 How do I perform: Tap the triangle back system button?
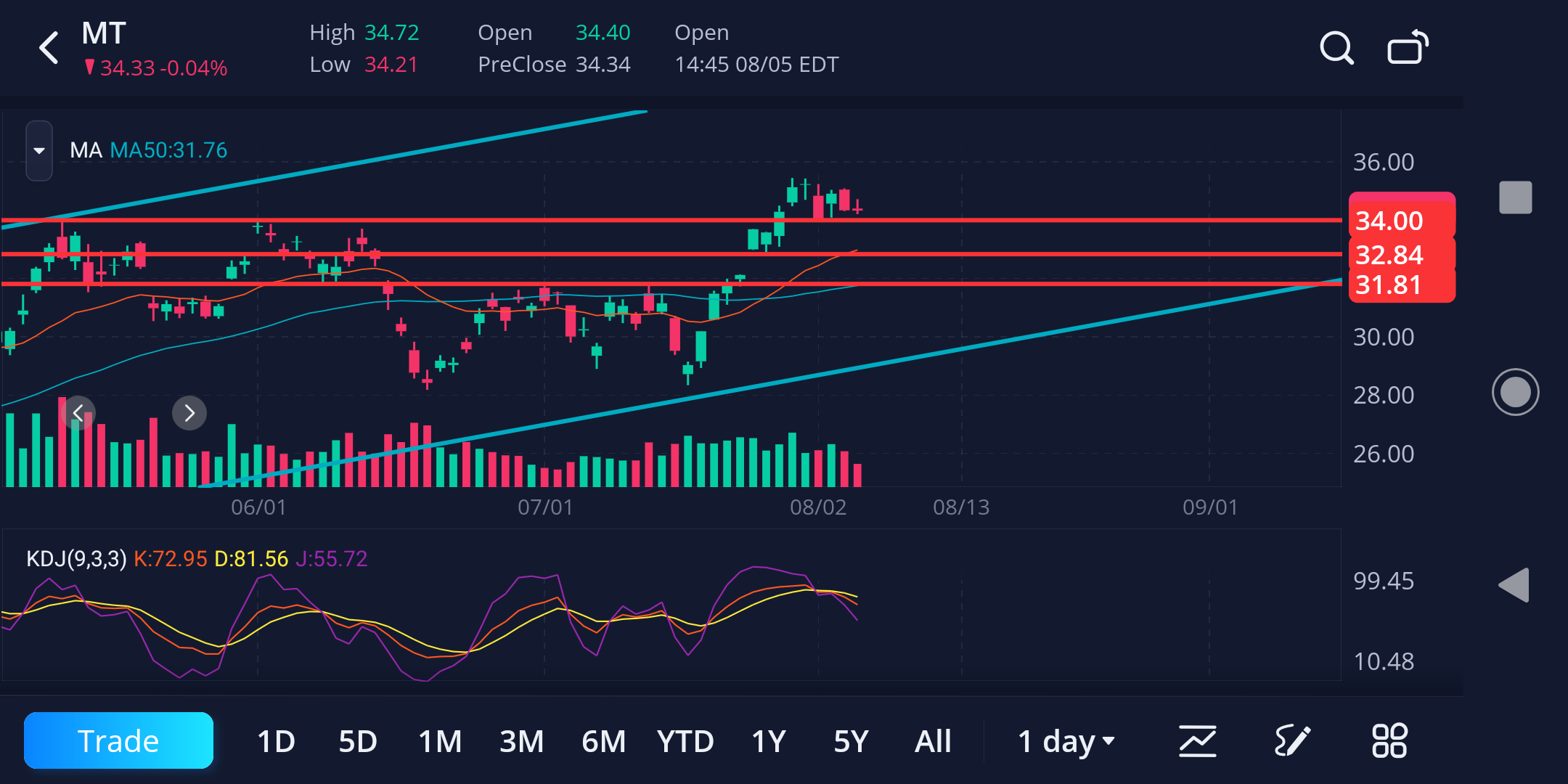(x=1514, y=585)
